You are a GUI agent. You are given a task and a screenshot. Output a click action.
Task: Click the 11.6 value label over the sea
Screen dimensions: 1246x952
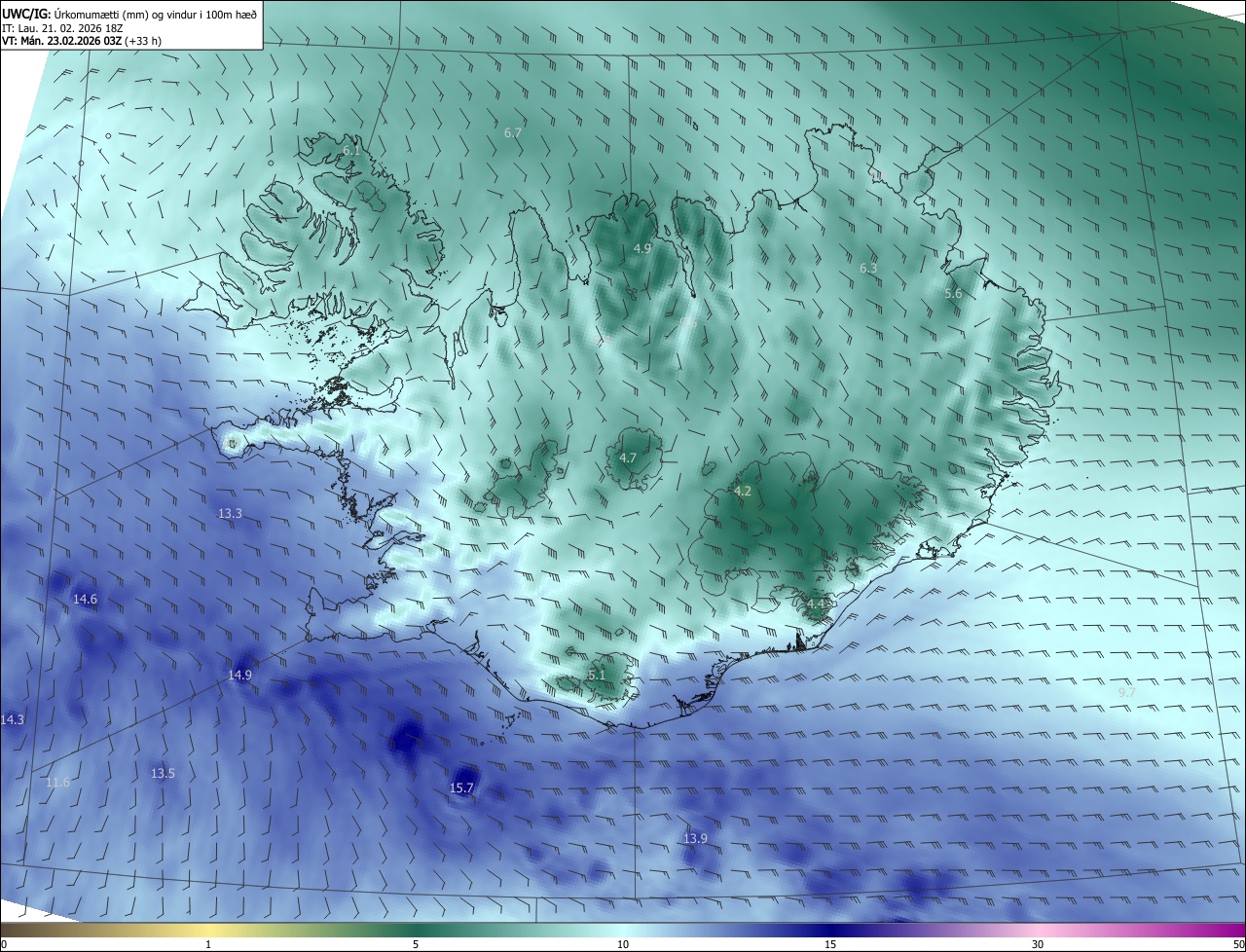[57, 783]
